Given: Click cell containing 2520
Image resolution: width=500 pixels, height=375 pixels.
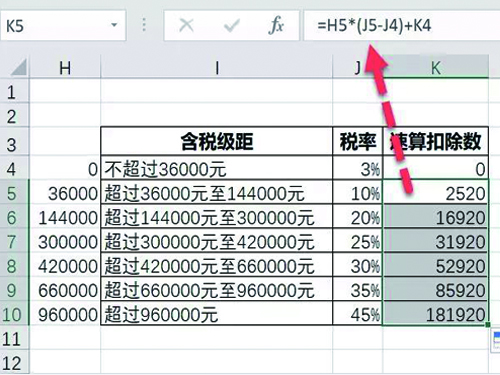Looking at the screenshot, I should pyautogui.click(x=436, y=193).
